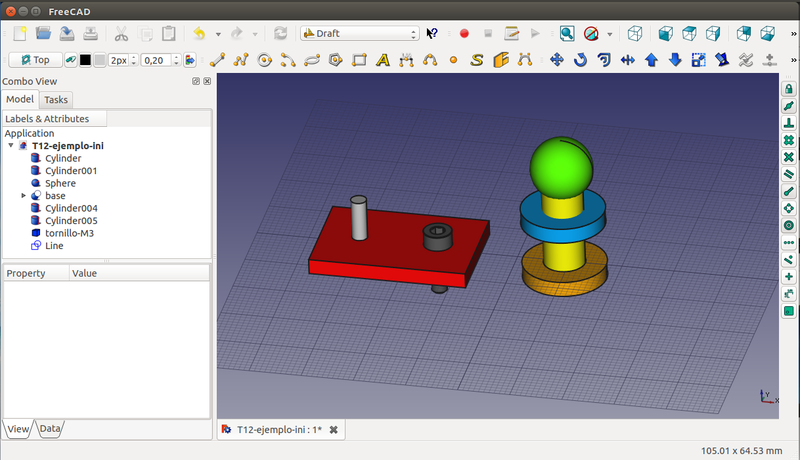
Task: Select the Draft Rectangle tool
Action: coord(359,60)
